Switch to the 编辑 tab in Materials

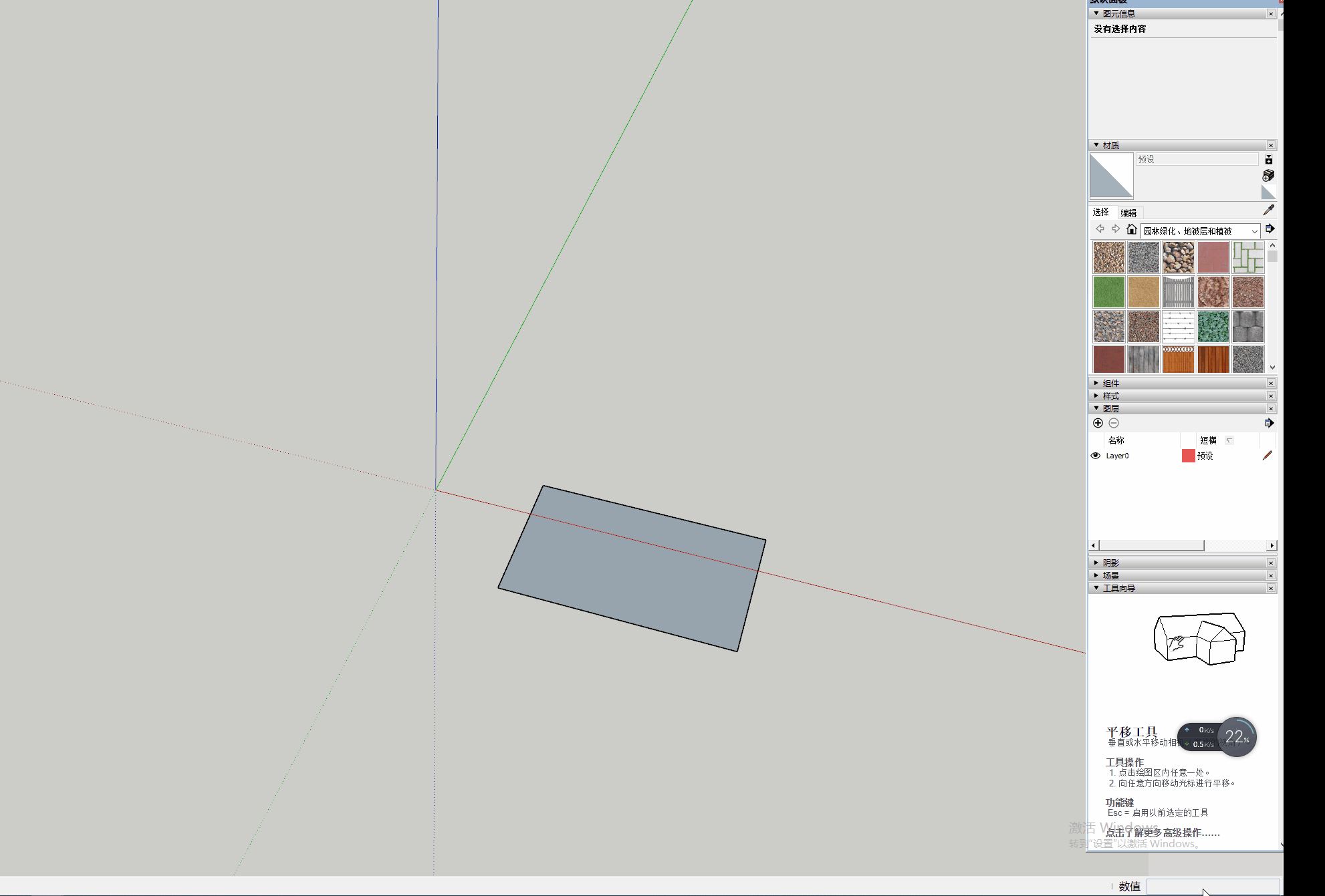[x=1130, y=212]
